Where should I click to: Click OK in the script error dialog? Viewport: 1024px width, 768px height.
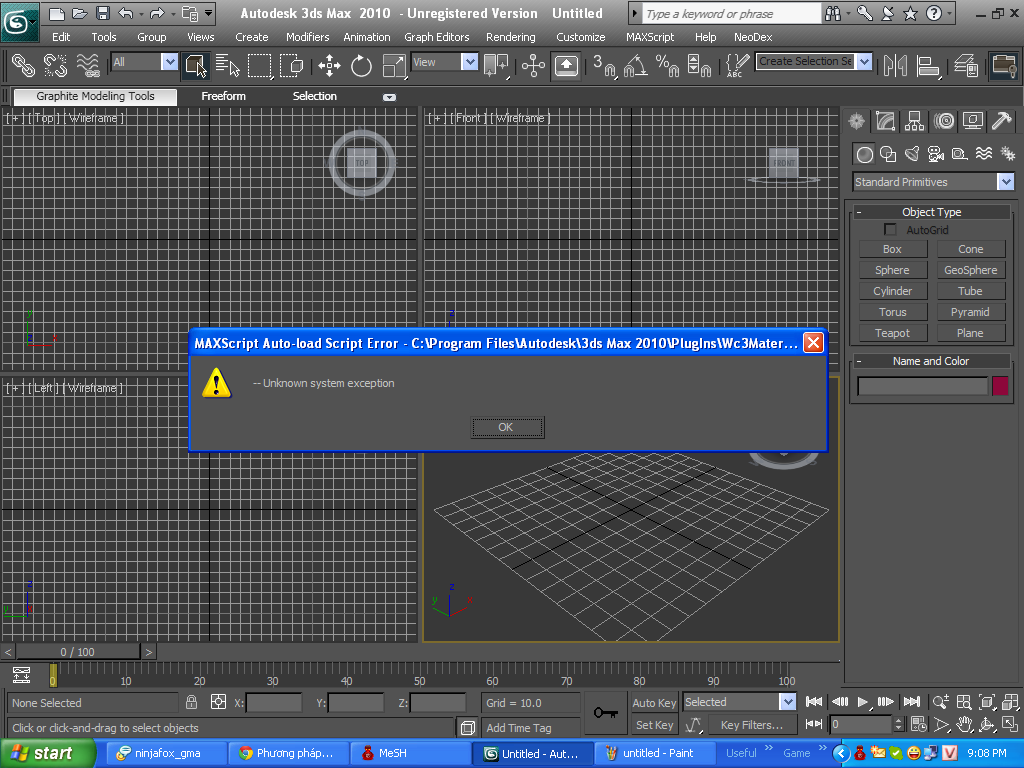click(x=507, y=427)
